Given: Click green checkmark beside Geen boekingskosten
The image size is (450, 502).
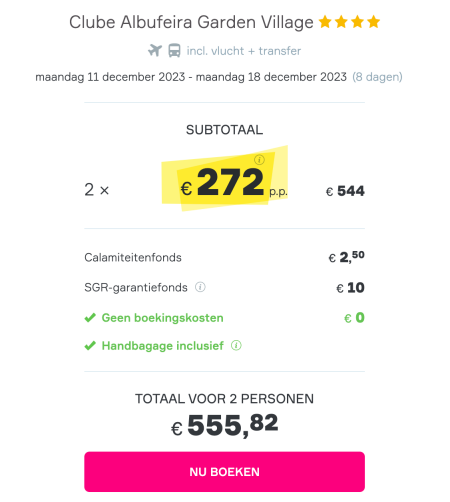Looking at the screenshot, I should [90, 318].
